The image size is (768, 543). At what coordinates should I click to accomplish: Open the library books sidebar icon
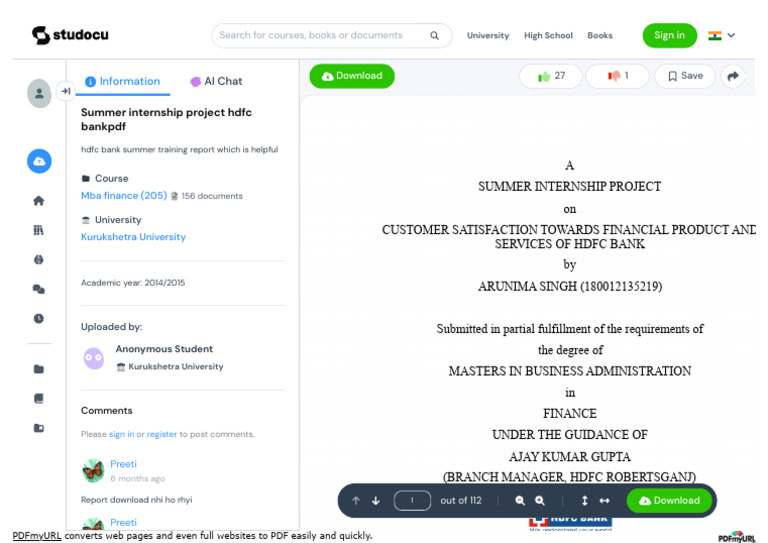tap(39, 230)
